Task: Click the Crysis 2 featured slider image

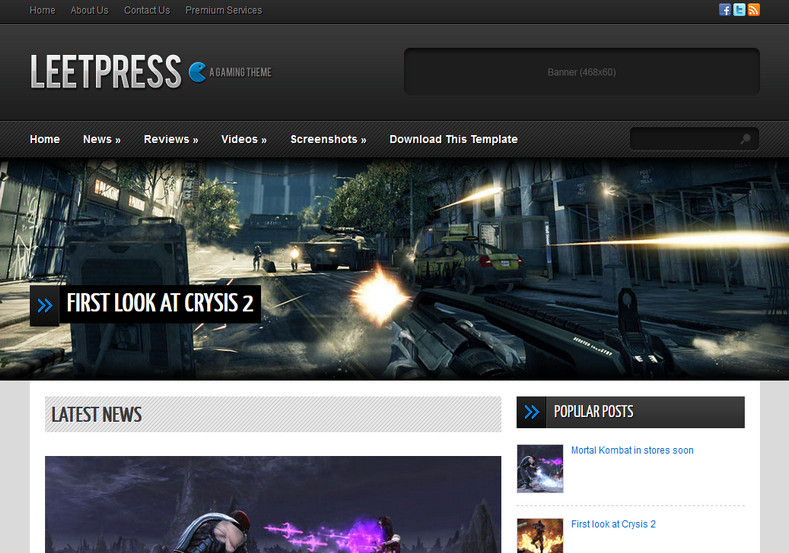Action: point(394,269)
